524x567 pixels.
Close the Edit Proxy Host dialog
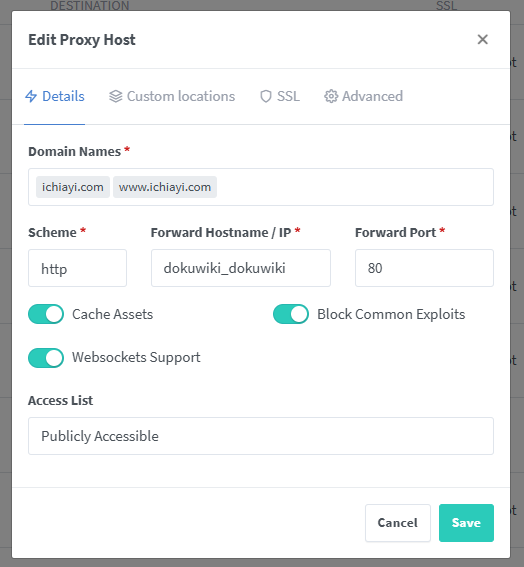(x=482, y=39)
